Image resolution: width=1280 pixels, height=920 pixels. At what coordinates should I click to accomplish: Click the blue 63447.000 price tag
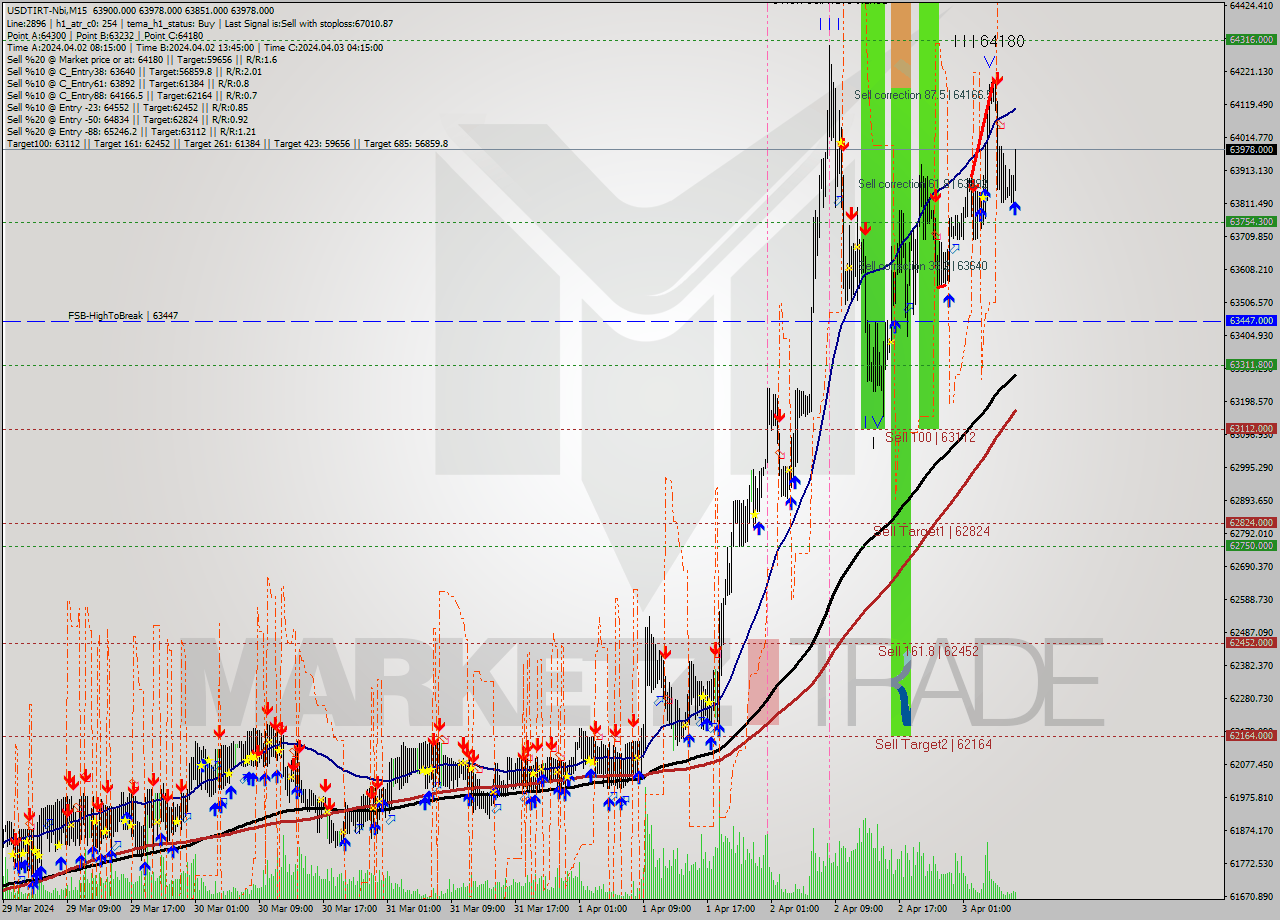point(1250,320)
